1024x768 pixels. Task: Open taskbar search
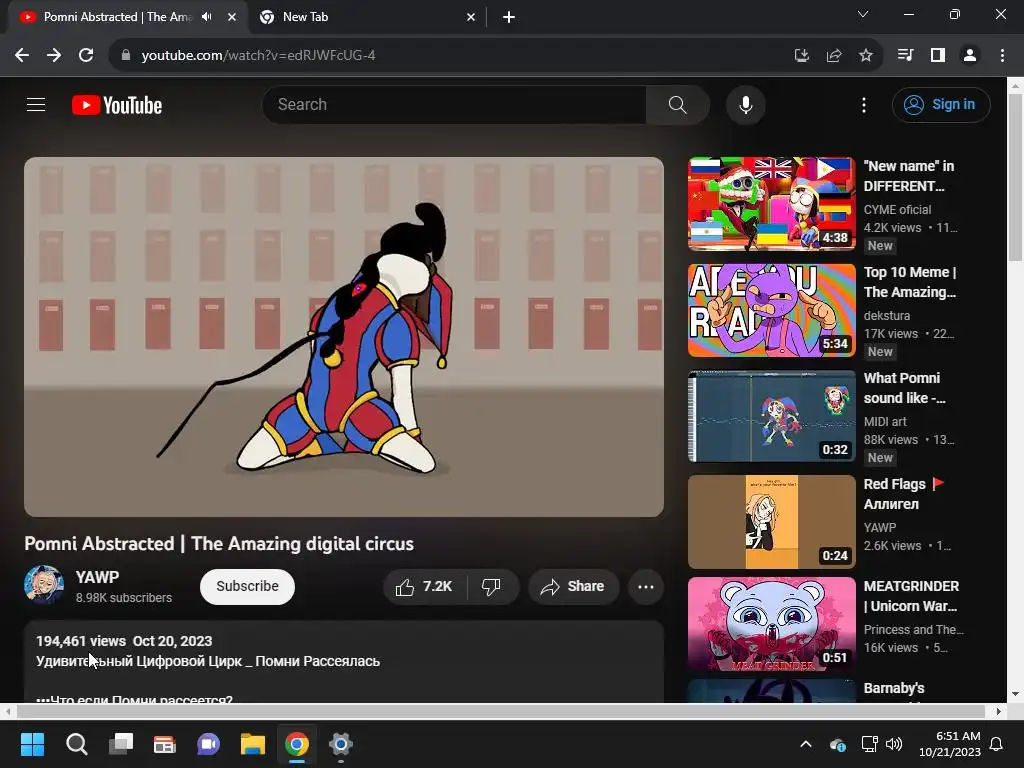[x=76, y=744]
